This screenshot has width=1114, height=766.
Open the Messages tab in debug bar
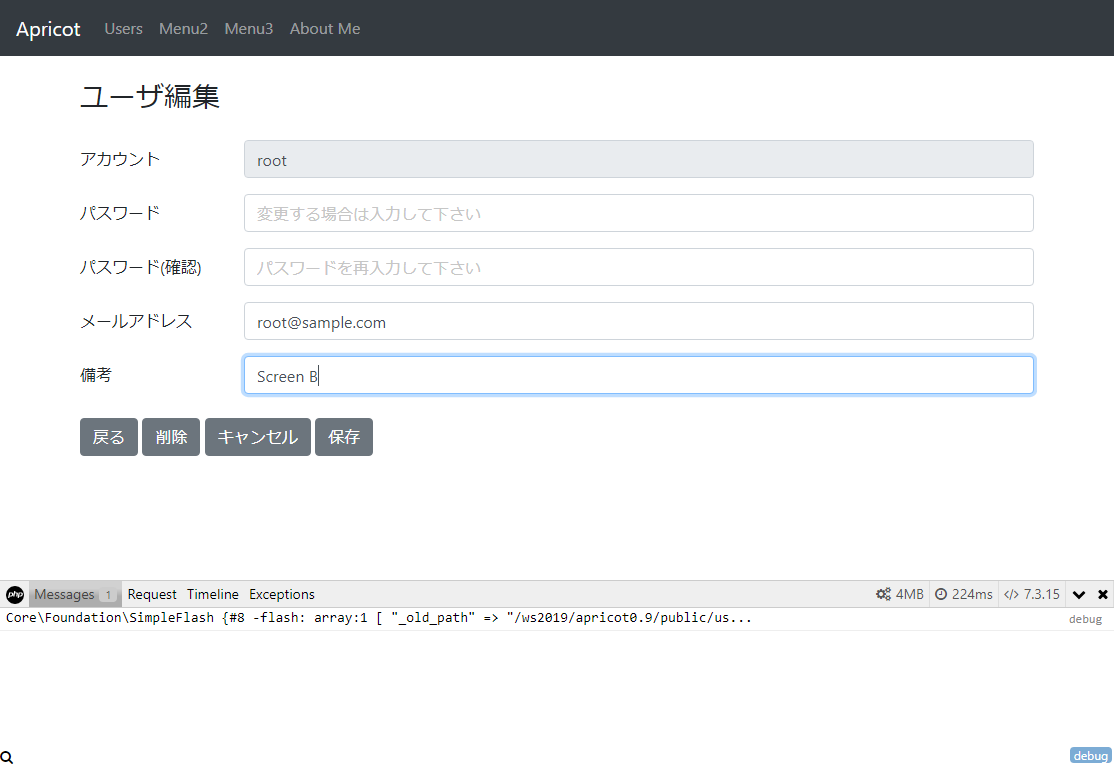(x=65, y=594)
